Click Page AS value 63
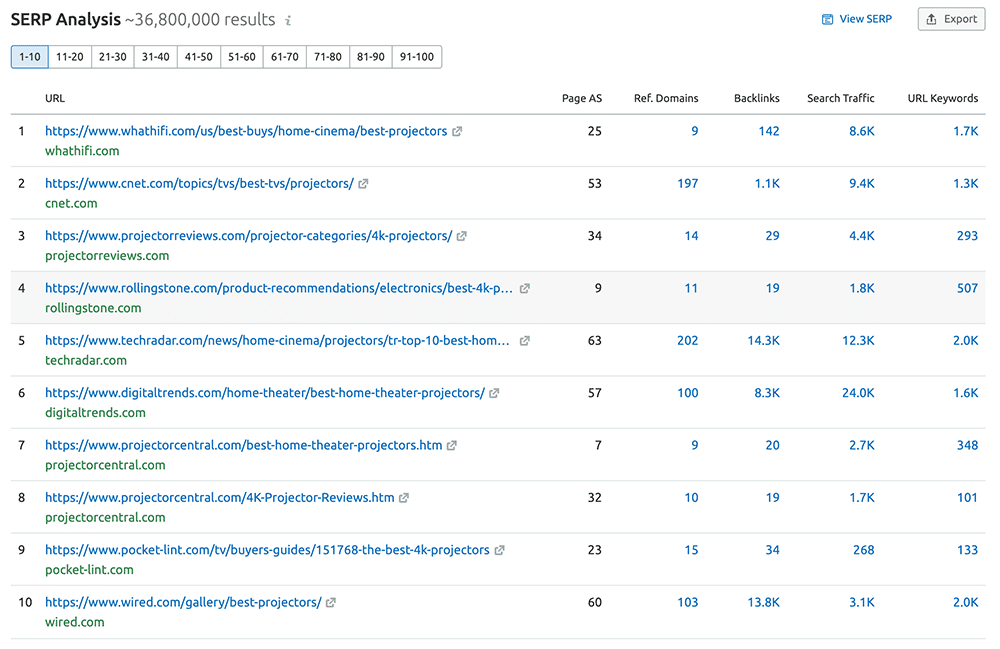Image resolution: width=1000 pixels, height=649 pixels. [x=594, y=340]
